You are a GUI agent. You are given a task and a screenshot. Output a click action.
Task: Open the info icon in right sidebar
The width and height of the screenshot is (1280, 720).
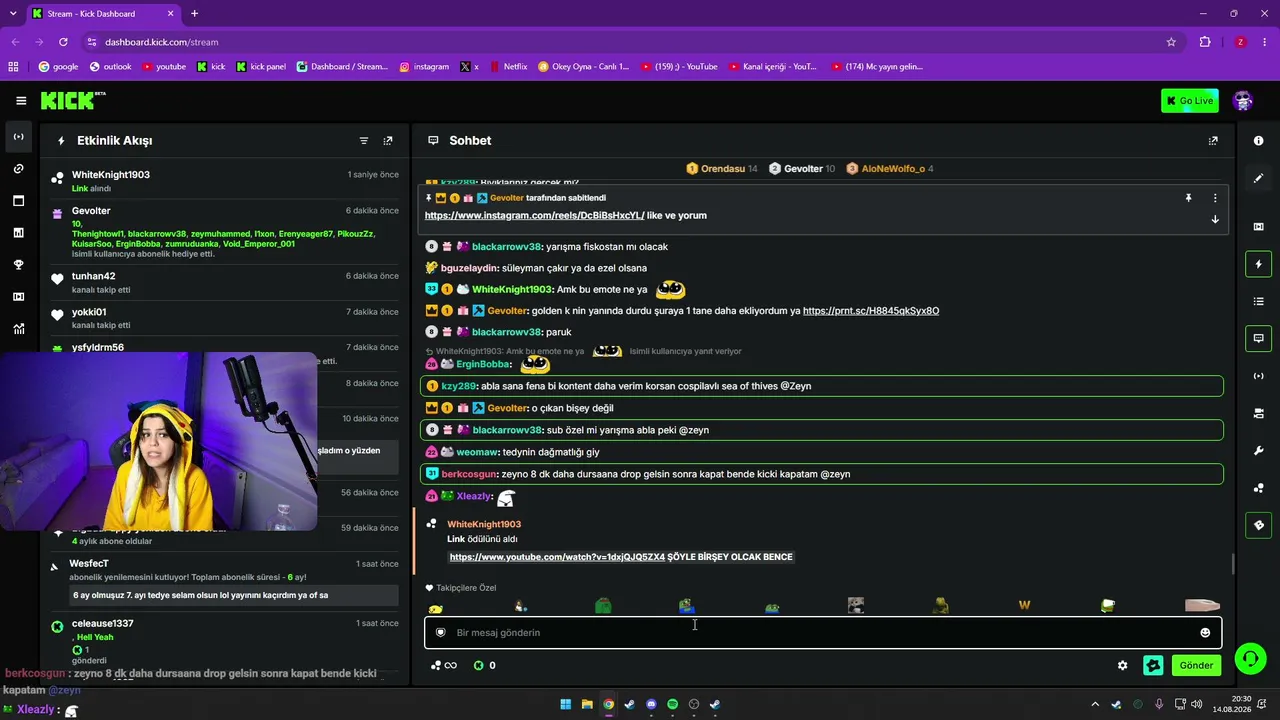click(1258, 141)
